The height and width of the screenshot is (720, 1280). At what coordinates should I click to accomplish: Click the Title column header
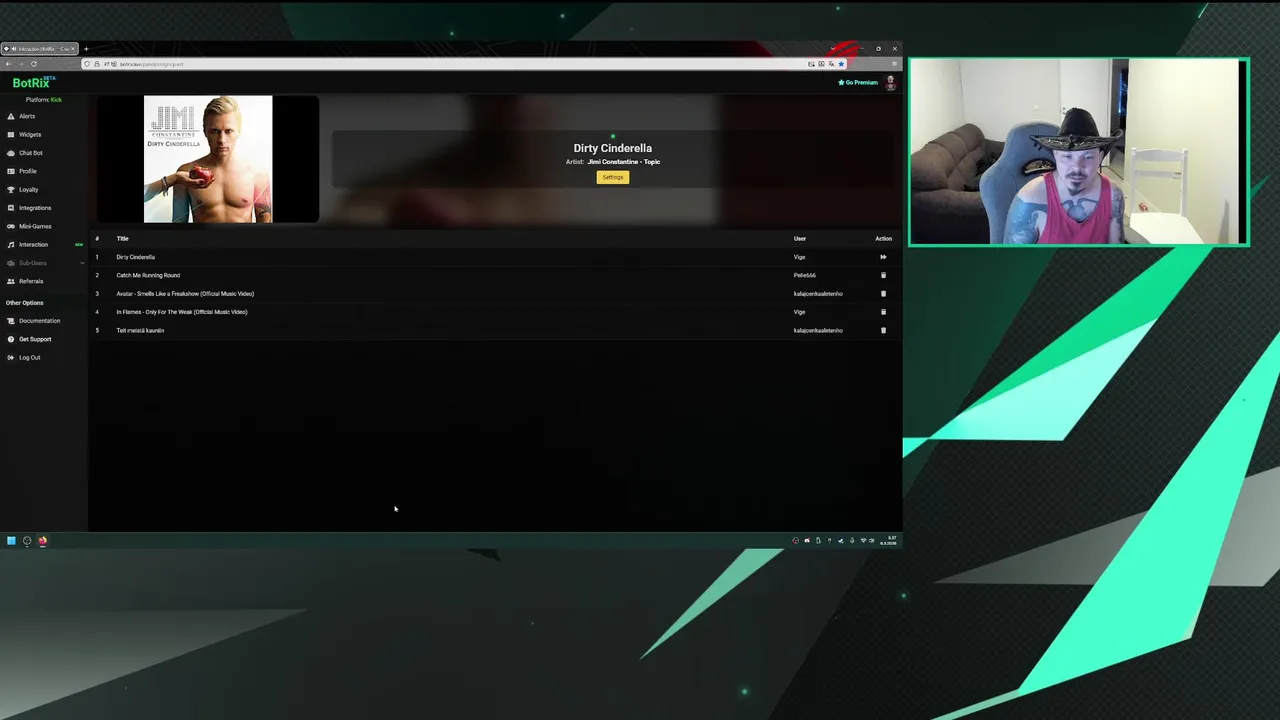click(122, 239)
